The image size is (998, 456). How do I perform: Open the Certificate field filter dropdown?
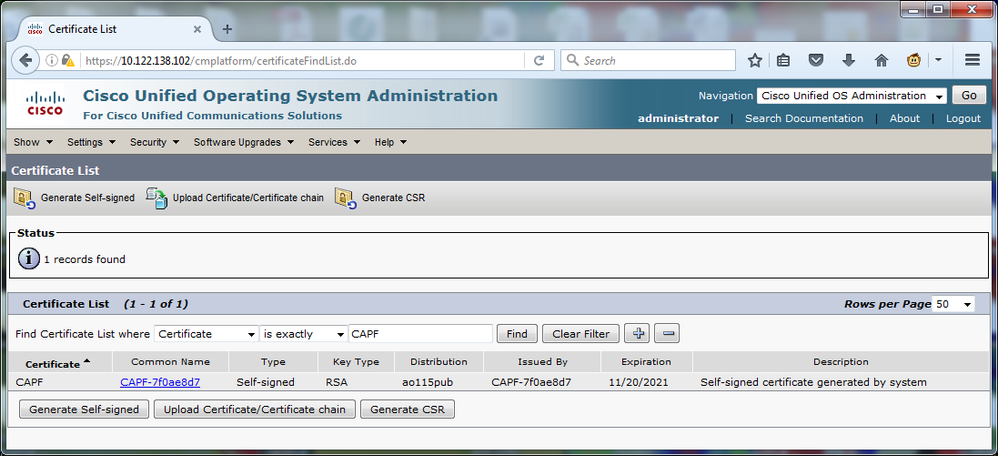coord(206,334)
